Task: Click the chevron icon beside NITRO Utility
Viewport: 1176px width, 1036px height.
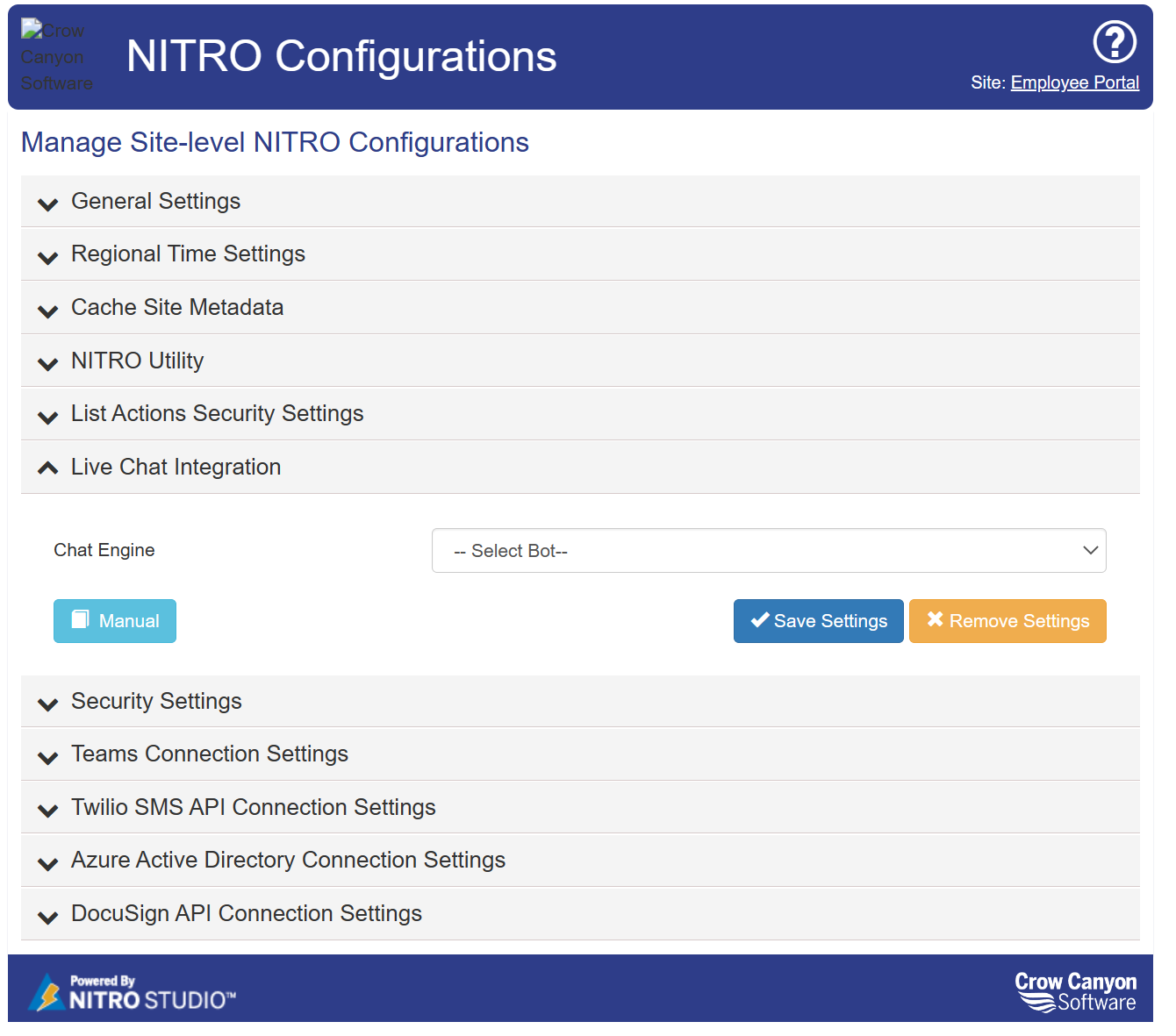Action: click(x=48, y=363)
